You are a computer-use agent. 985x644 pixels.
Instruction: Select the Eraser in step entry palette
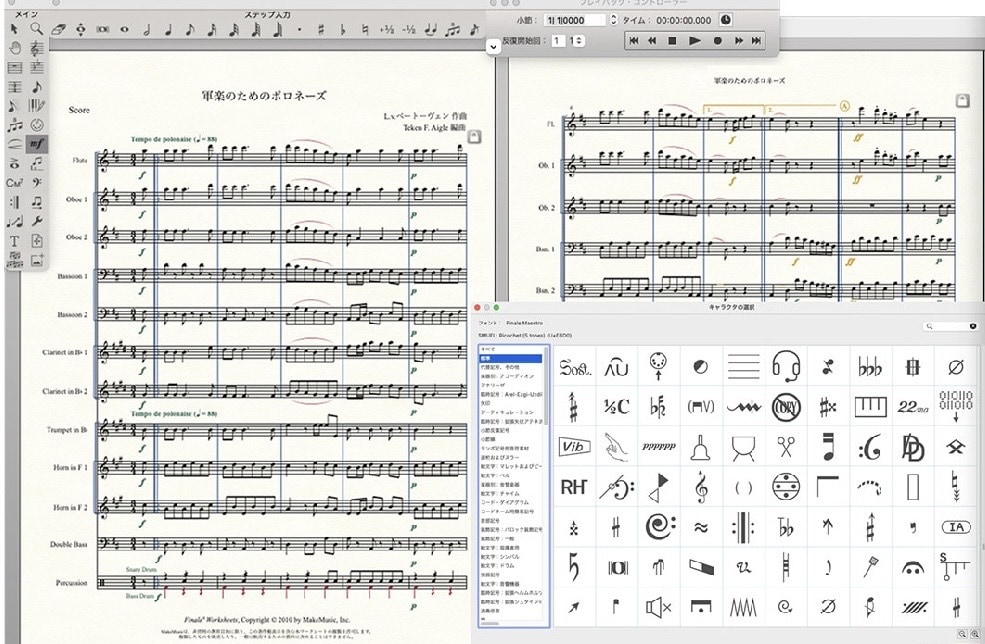[58, 29]
